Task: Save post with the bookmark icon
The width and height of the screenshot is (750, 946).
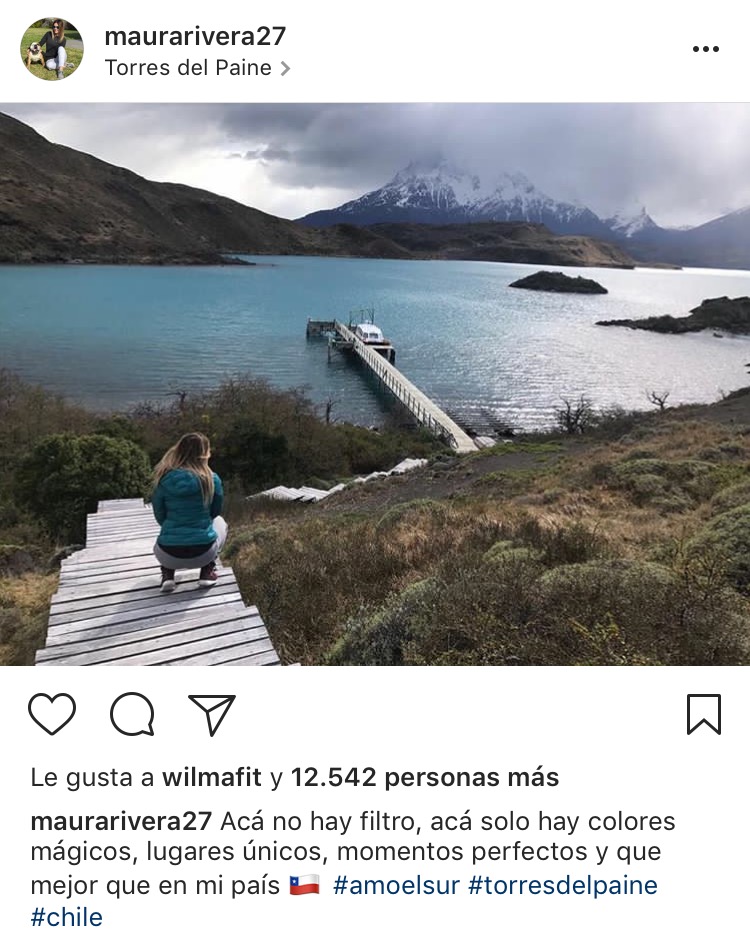Action: [704, 714]
